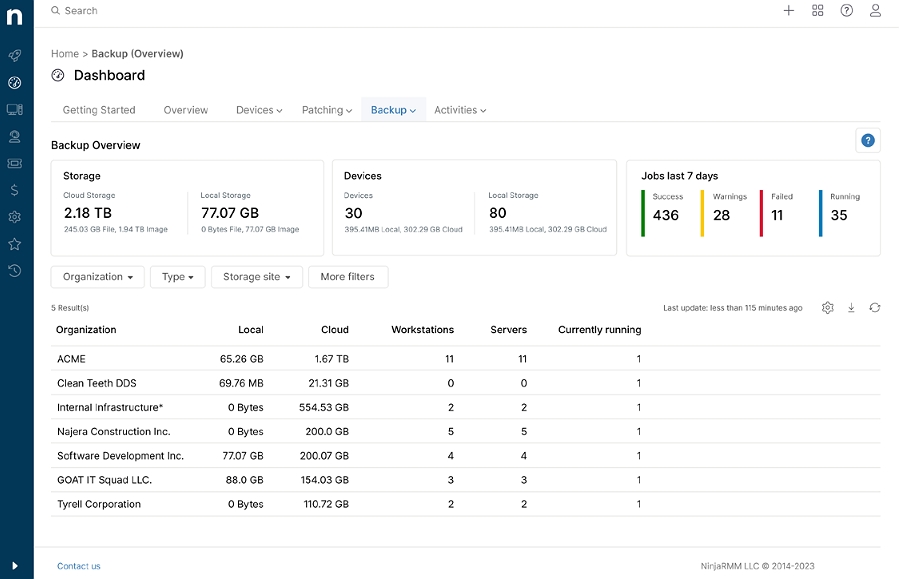Click the last update timestamp text
This screenshot has height=579, width=899.
tap(733, 308)
